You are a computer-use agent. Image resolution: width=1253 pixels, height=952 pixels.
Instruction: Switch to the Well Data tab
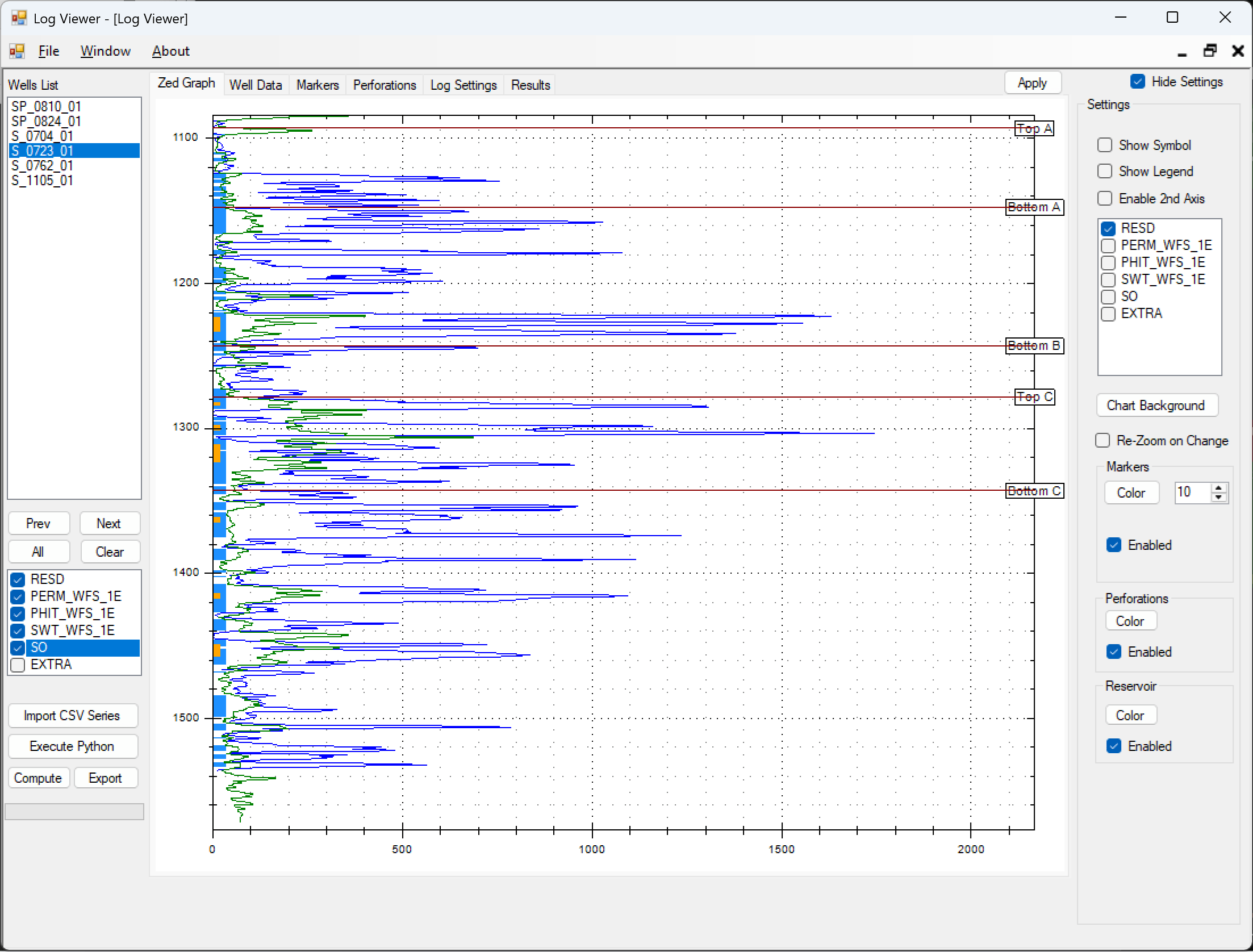coord(256,85)
